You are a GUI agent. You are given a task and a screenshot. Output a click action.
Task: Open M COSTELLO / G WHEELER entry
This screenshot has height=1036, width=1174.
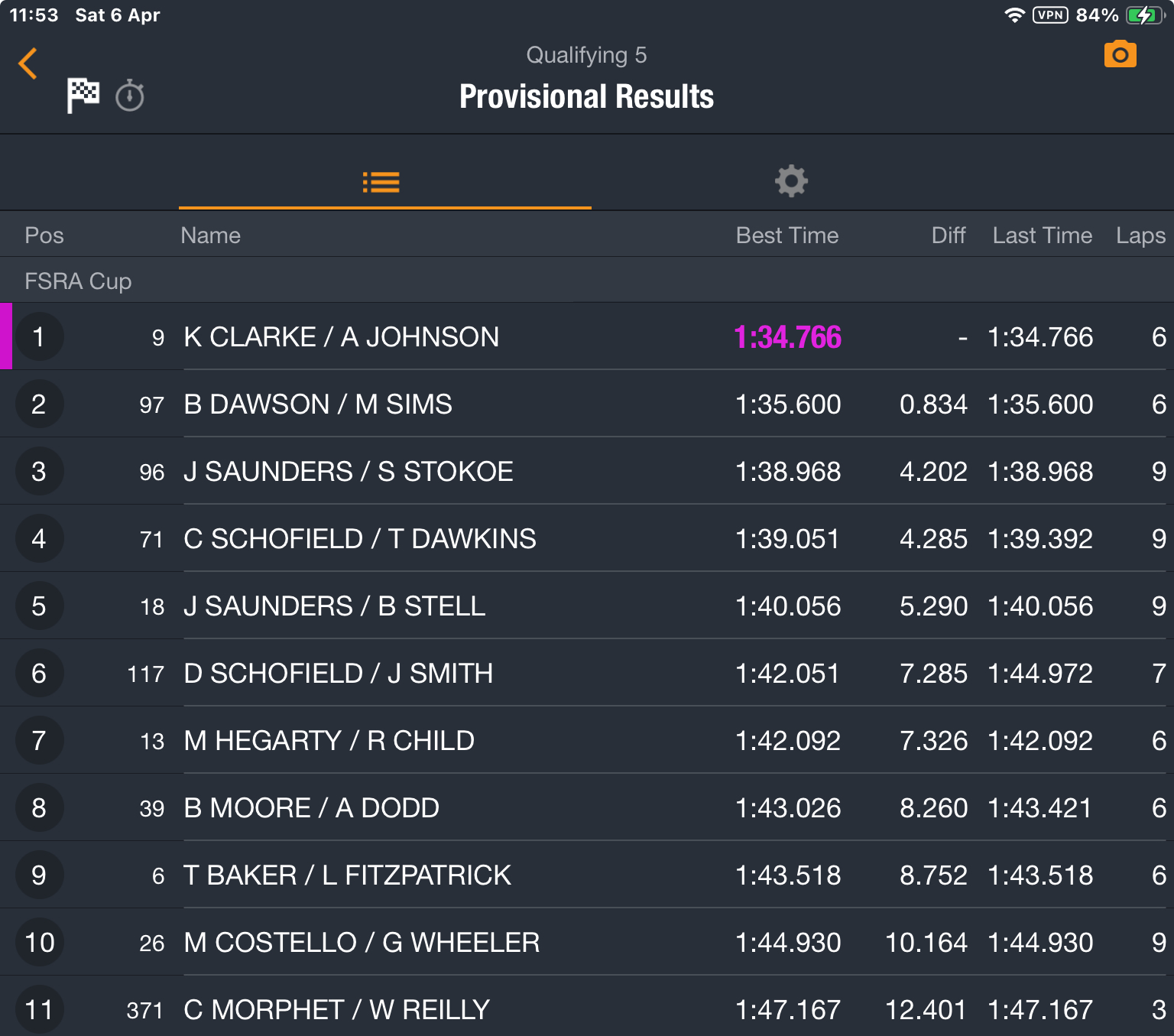[587, 942]
